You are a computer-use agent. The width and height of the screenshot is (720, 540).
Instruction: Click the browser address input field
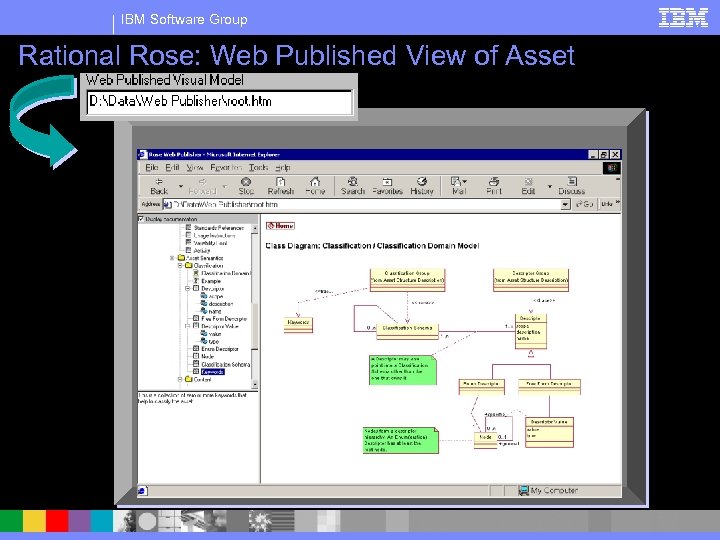366,204
